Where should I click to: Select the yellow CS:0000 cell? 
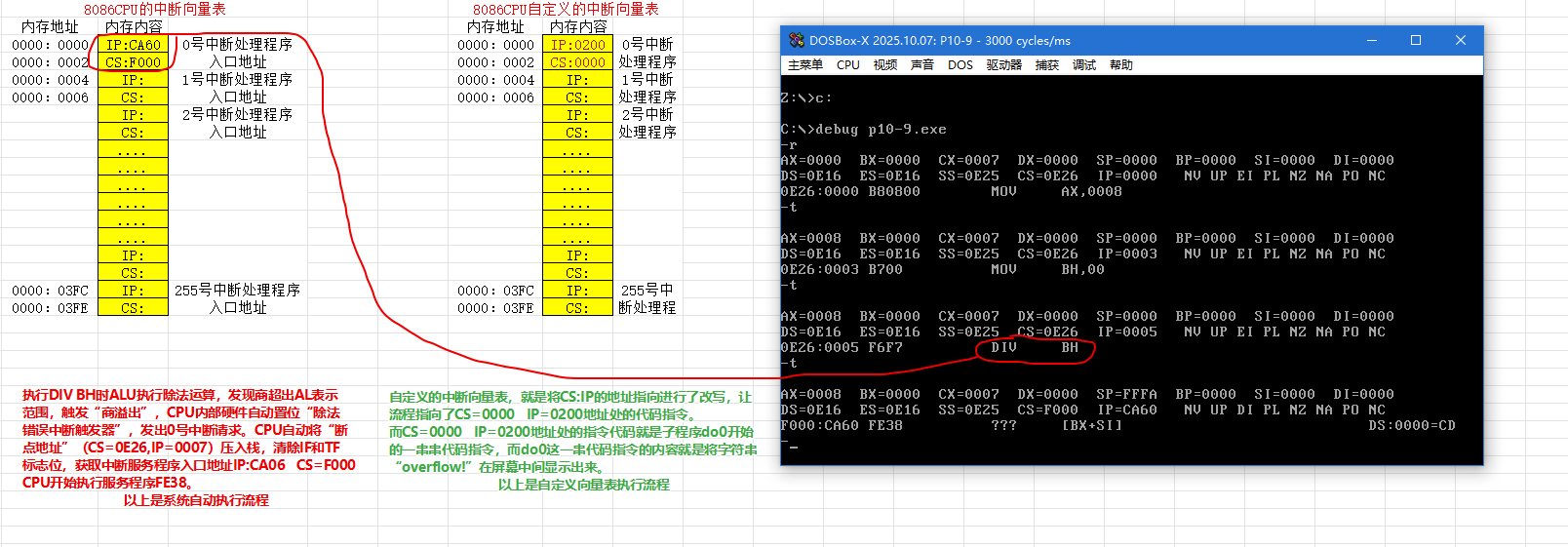point(577,62)
